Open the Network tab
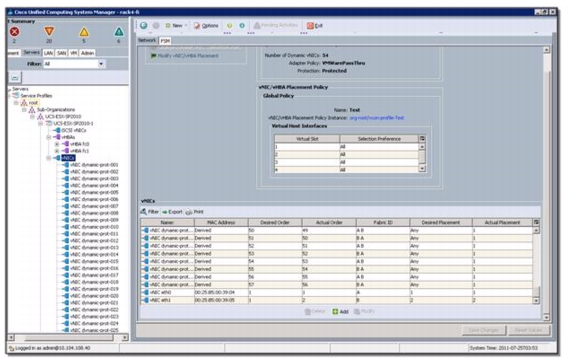576x361 pixels. tap(147, 40)
